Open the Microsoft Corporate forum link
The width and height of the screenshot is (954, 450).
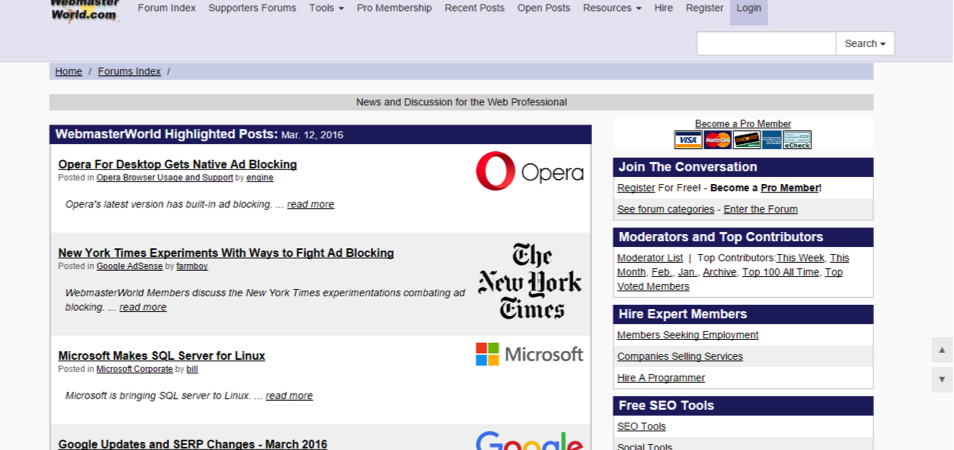click(x=134, y=369)
